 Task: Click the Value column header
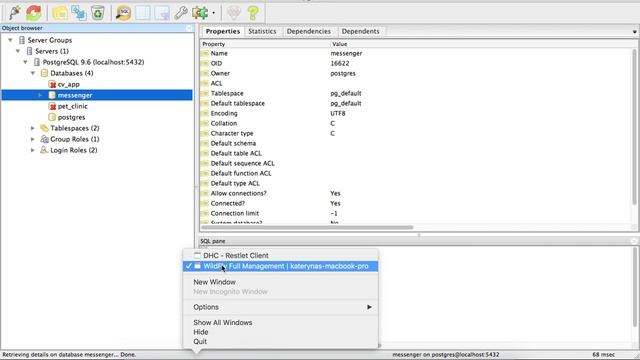click(x=340, y=44)
